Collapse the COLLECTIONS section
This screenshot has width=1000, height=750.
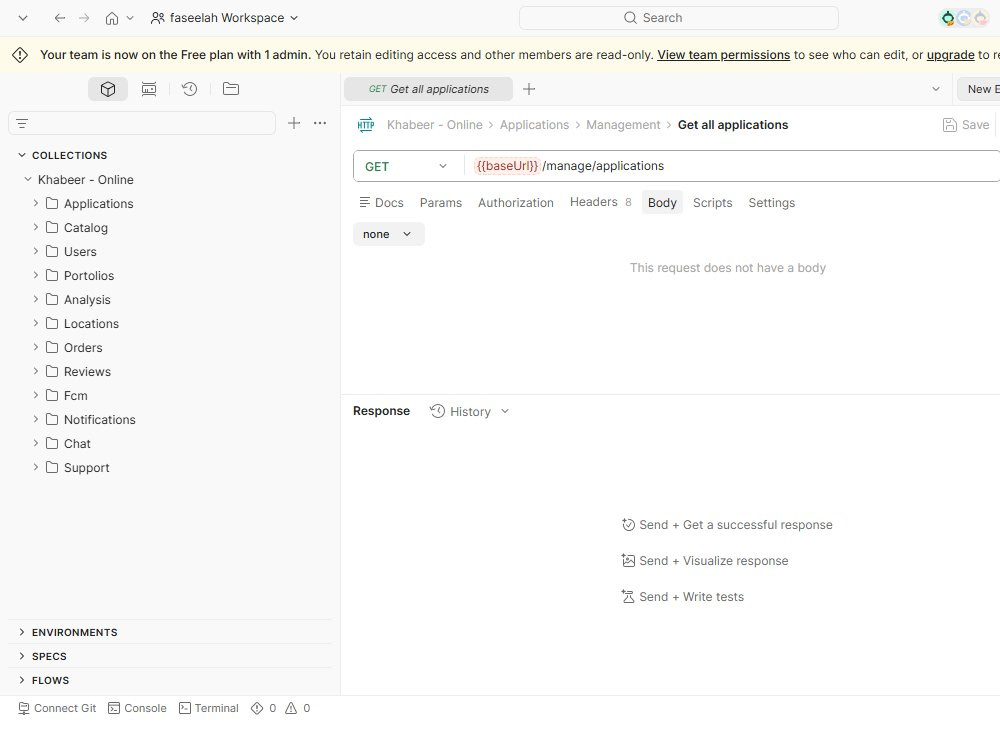22,155
